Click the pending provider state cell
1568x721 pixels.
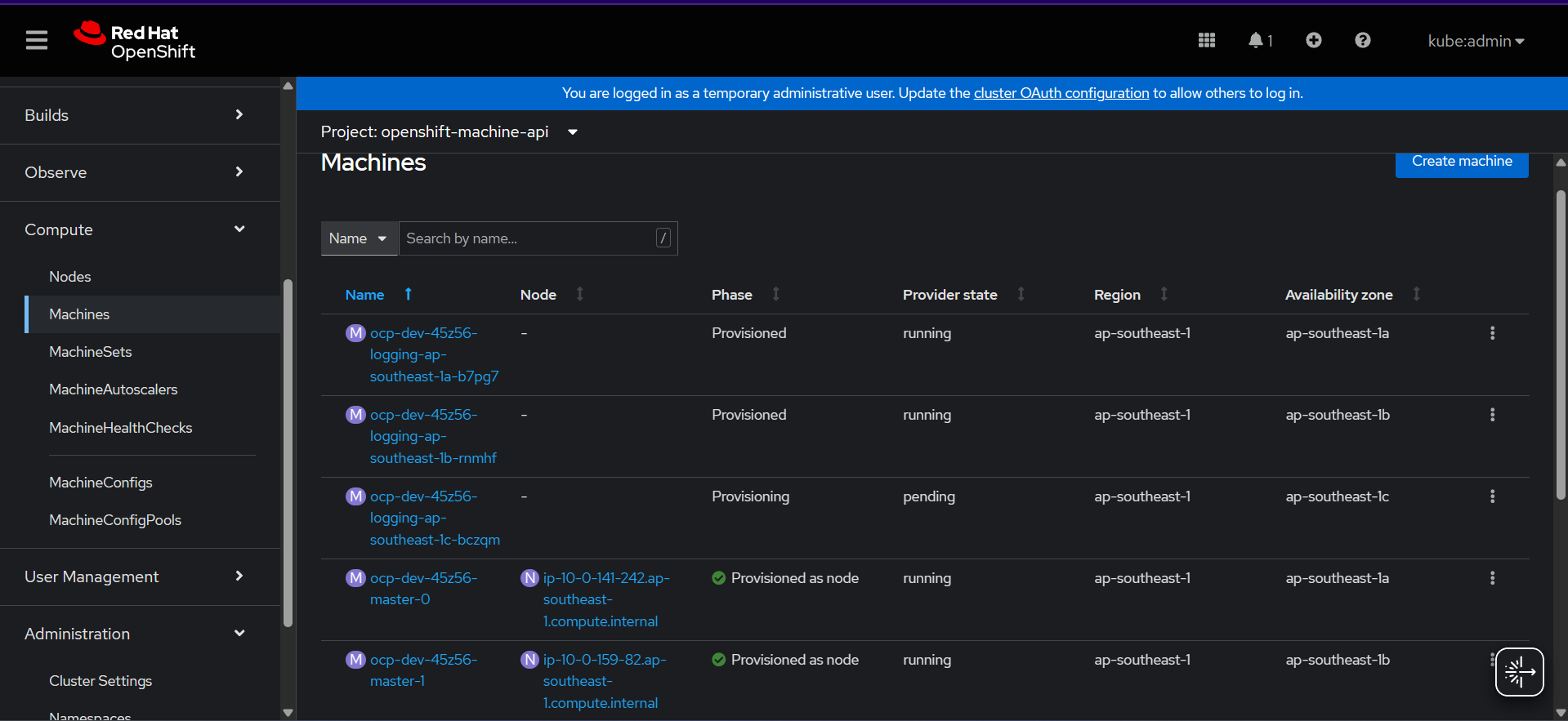(929, 496)
